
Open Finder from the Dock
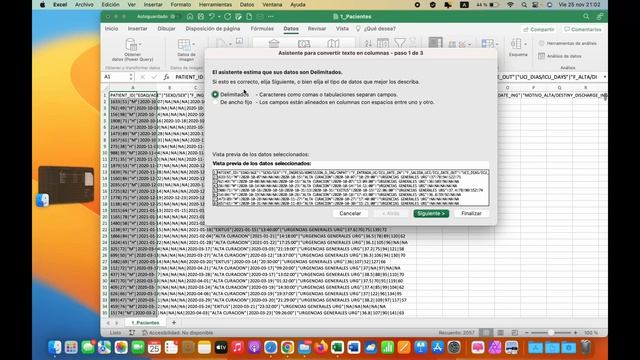click(x=54, y=347)
